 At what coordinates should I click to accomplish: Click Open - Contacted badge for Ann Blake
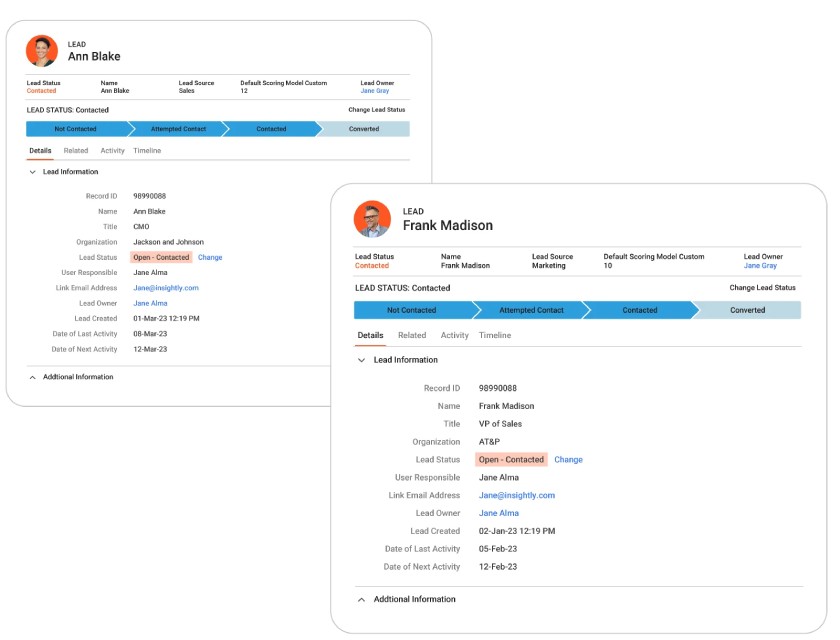(161, 258)
